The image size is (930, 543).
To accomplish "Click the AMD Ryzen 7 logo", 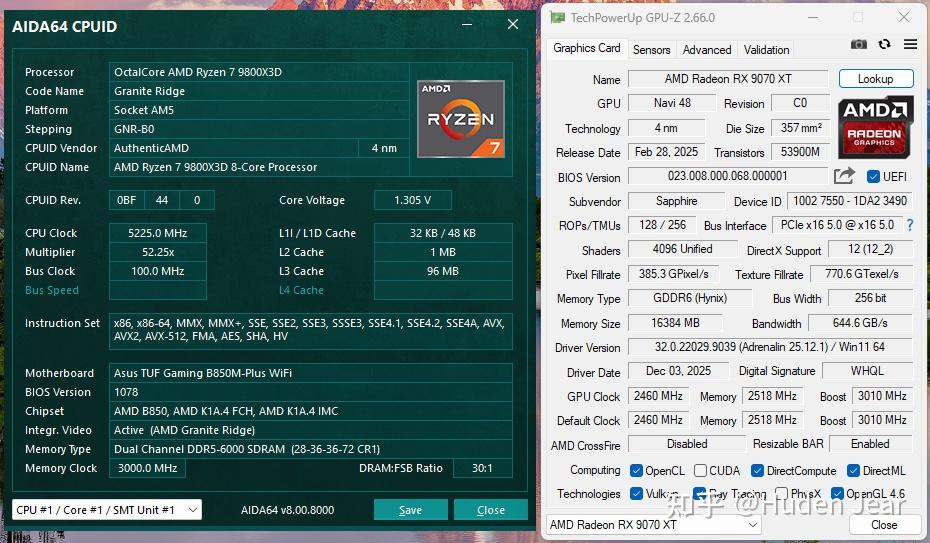I will click(461, 119).
